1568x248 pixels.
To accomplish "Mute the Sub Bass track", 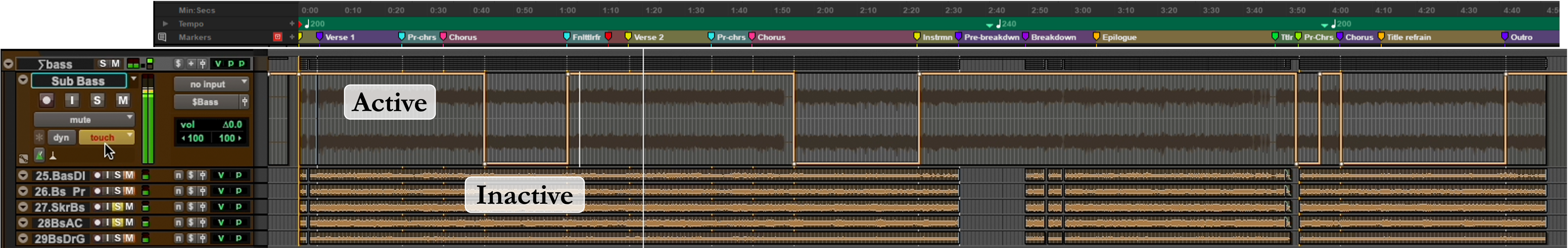I will tap(123, 100).
